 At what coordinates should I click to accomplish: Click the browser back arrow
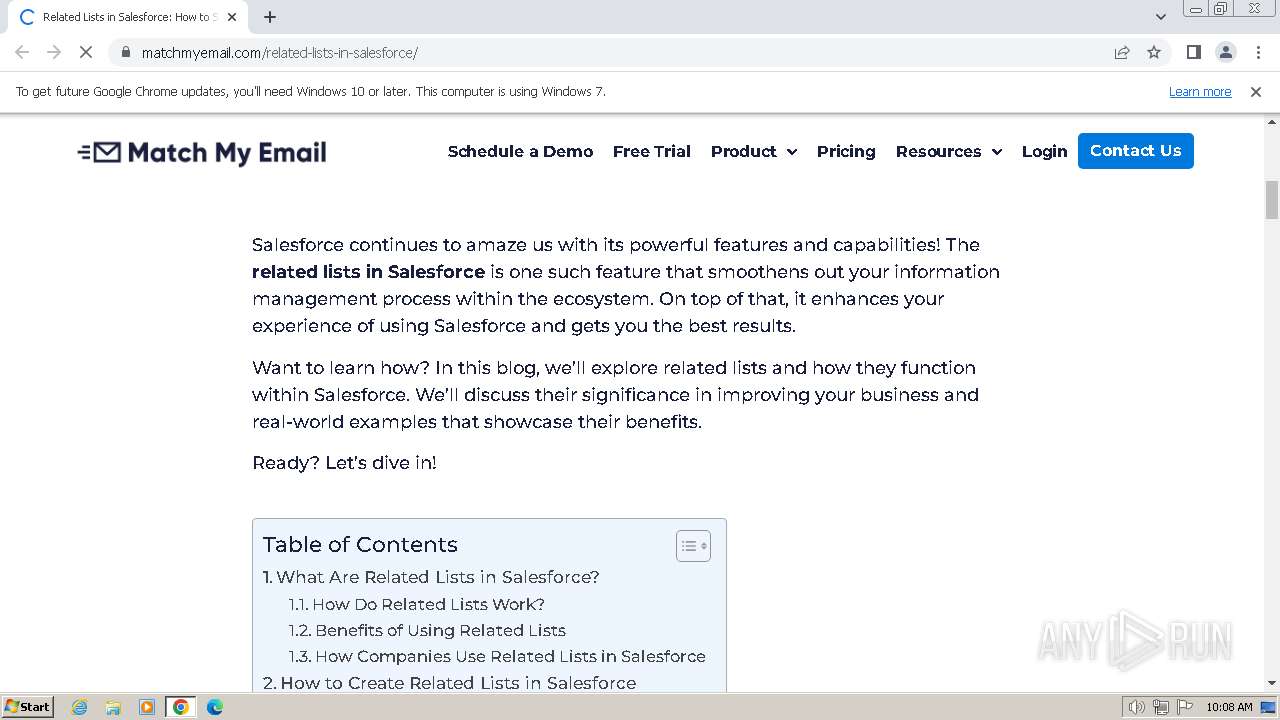[x=22, y=52]
